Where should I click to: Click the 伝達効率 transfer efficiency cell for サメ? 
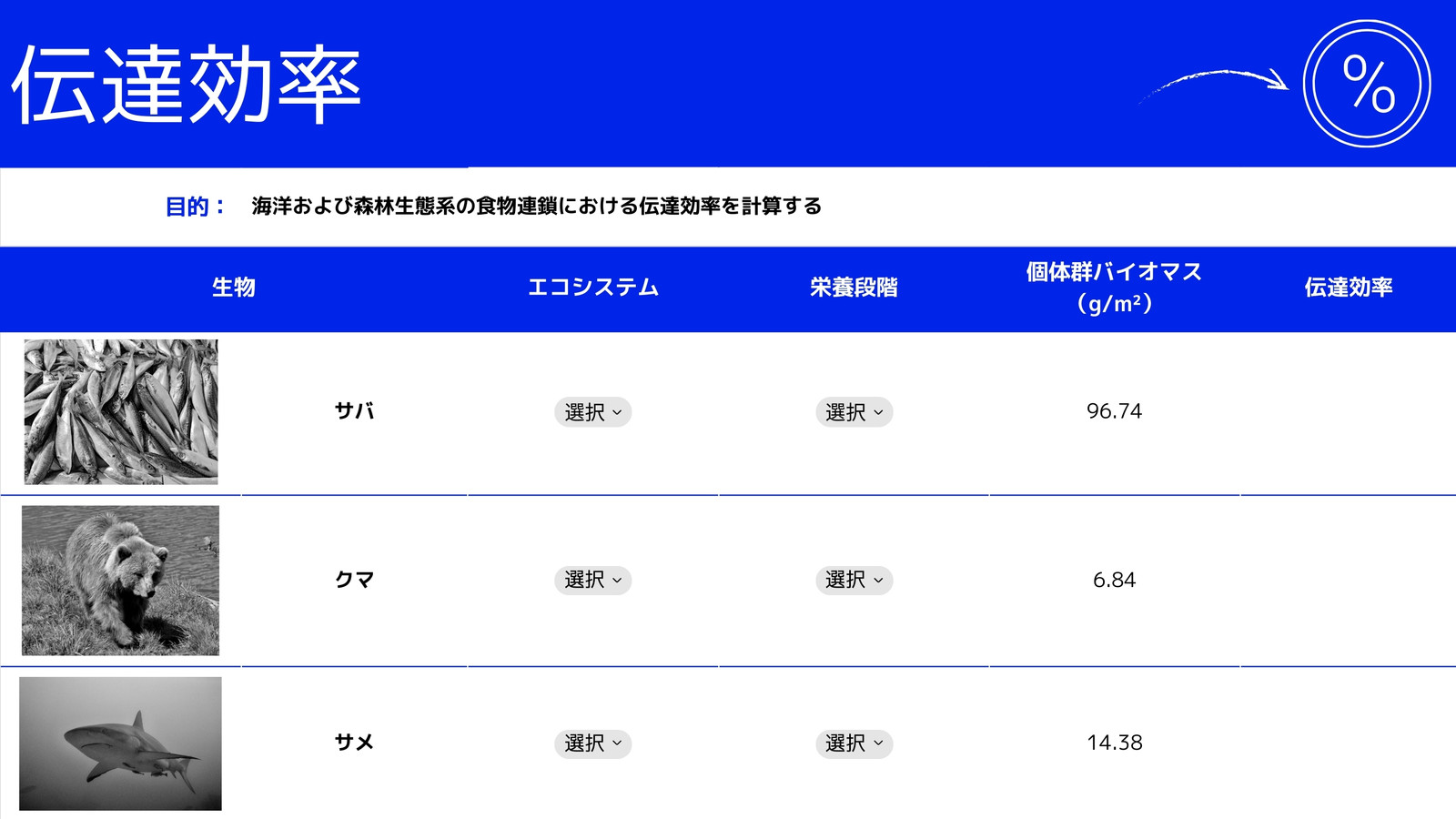[1348, 743]
